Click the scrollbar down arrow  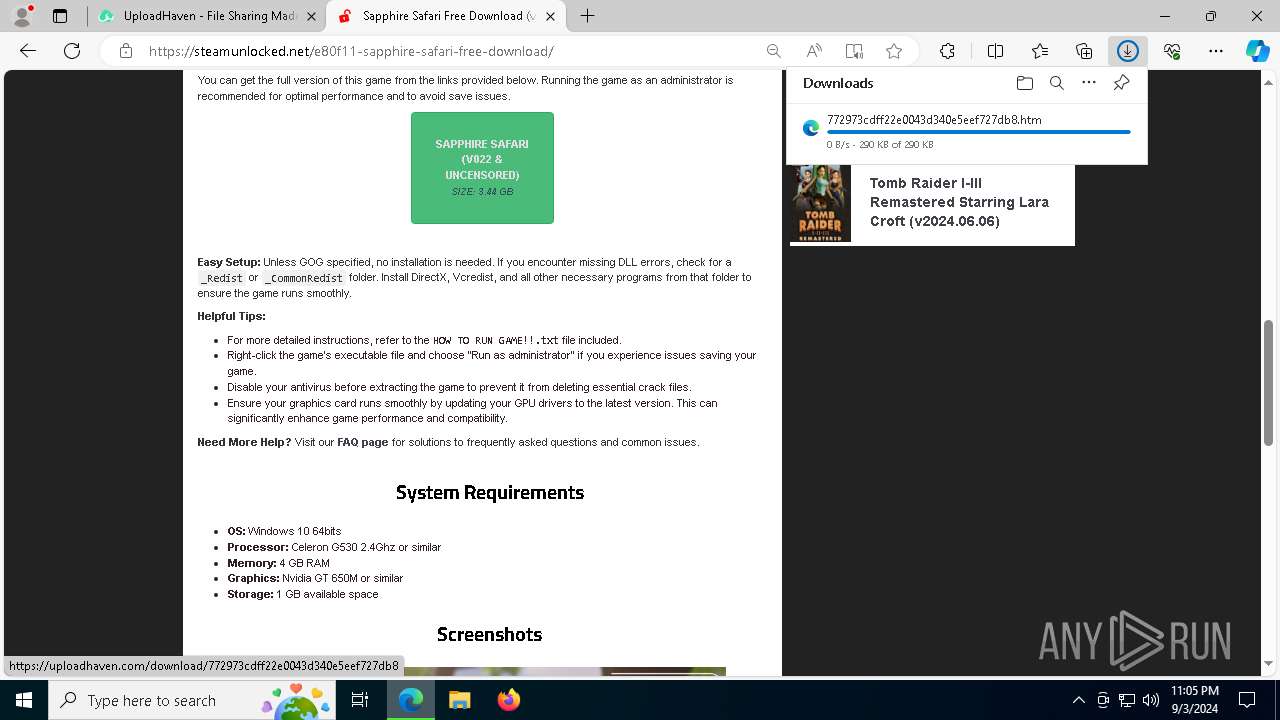tap(1269, 663)
